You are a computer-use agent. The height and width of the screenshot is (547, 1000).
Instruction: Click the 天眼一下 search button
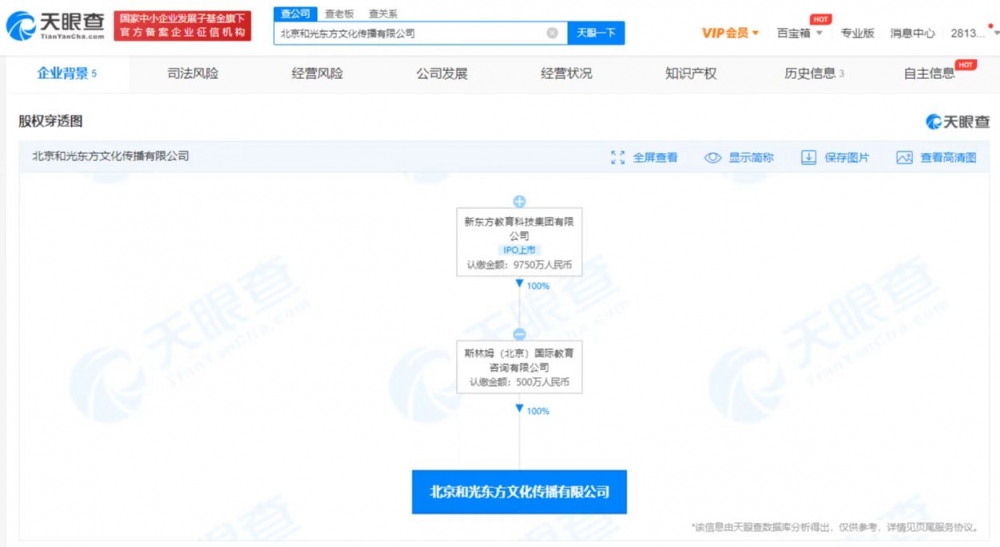[x=596, y=33]
